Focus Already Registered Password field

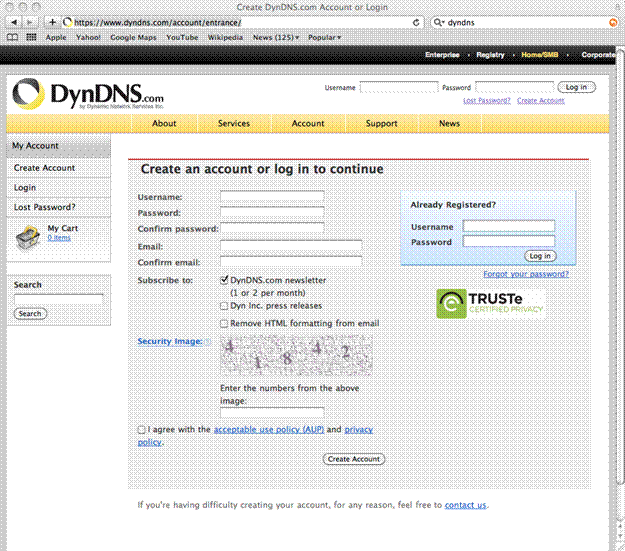coord(509,241)
